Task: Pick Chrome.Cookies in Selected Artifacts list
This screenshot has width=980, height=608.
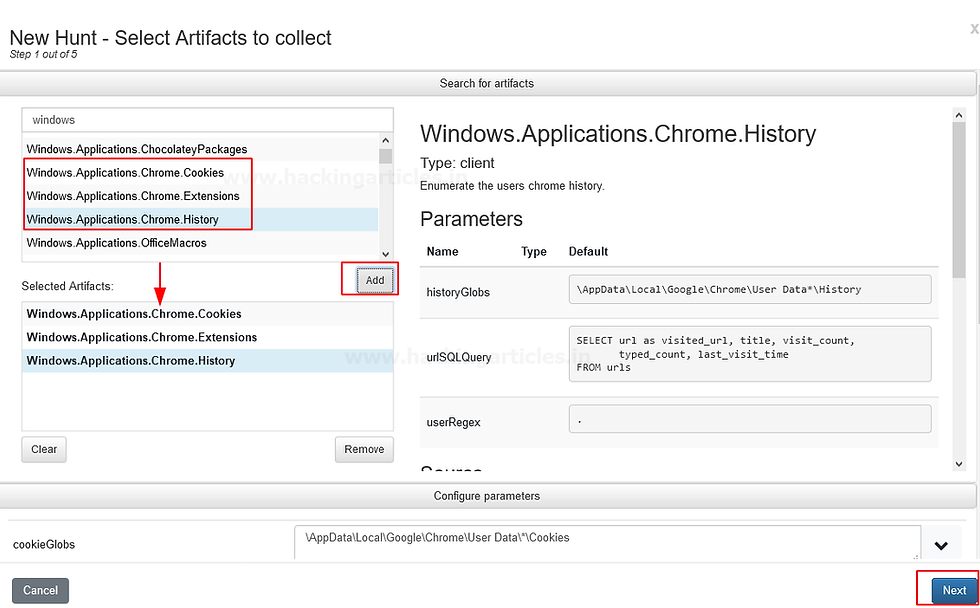Action: 208,314
